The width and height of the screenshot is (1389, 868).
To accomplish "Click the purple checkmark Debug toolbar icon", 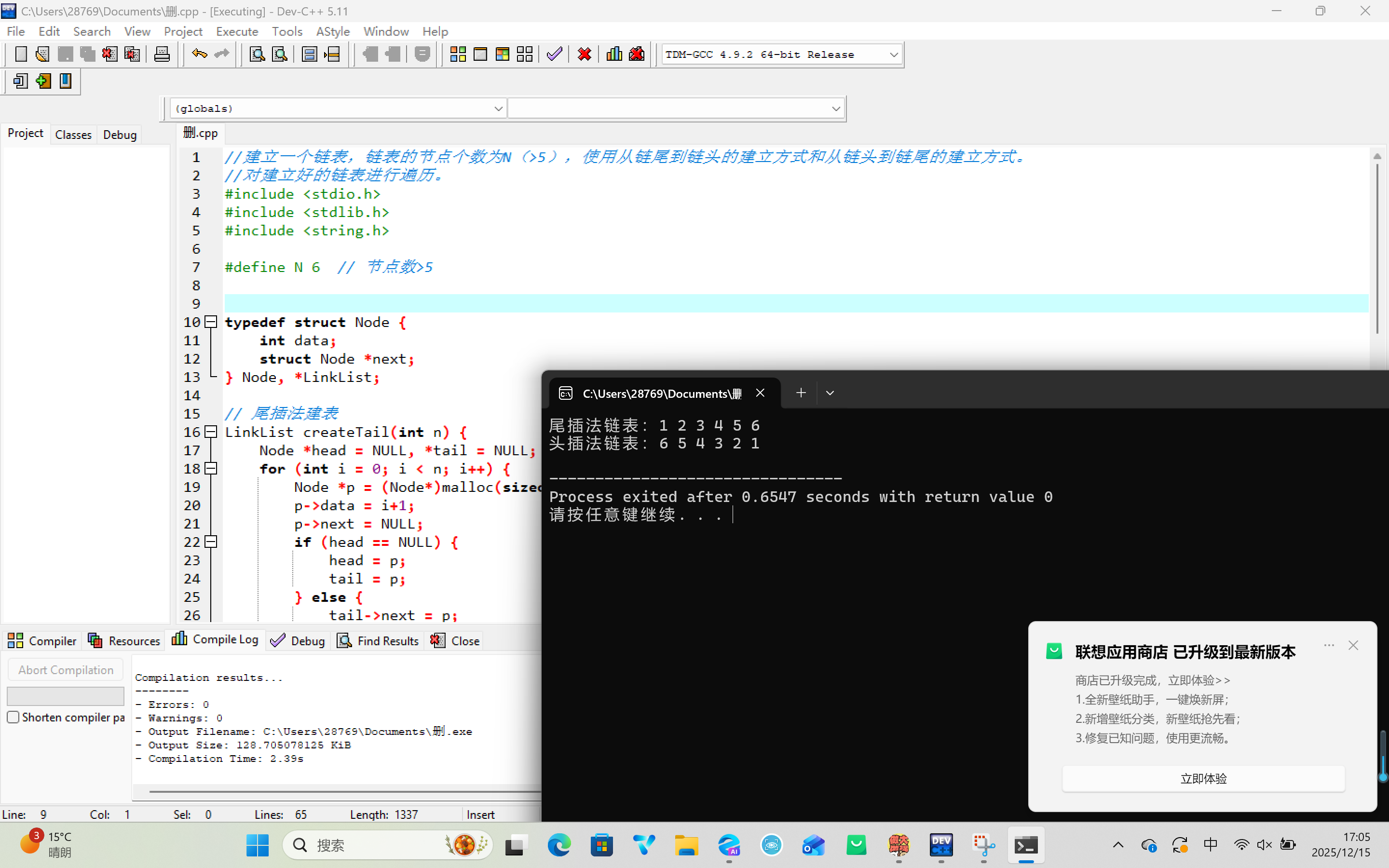I will tap(555, 54).
